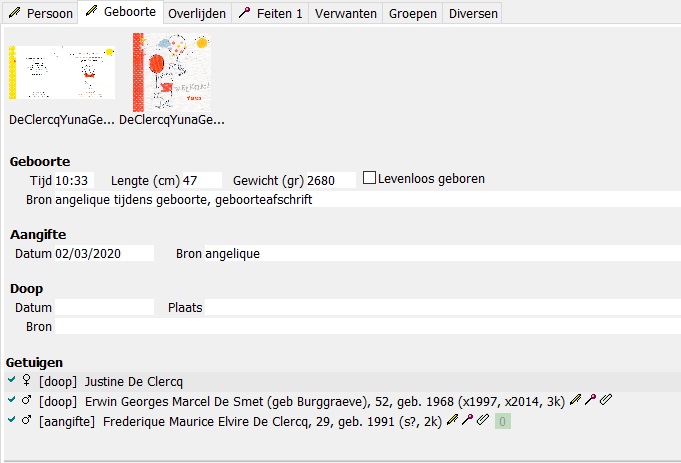Click the female symbol beside Justine De Clercq
Image resolution: width=681 pixels, height=463 pixels.
25,381
